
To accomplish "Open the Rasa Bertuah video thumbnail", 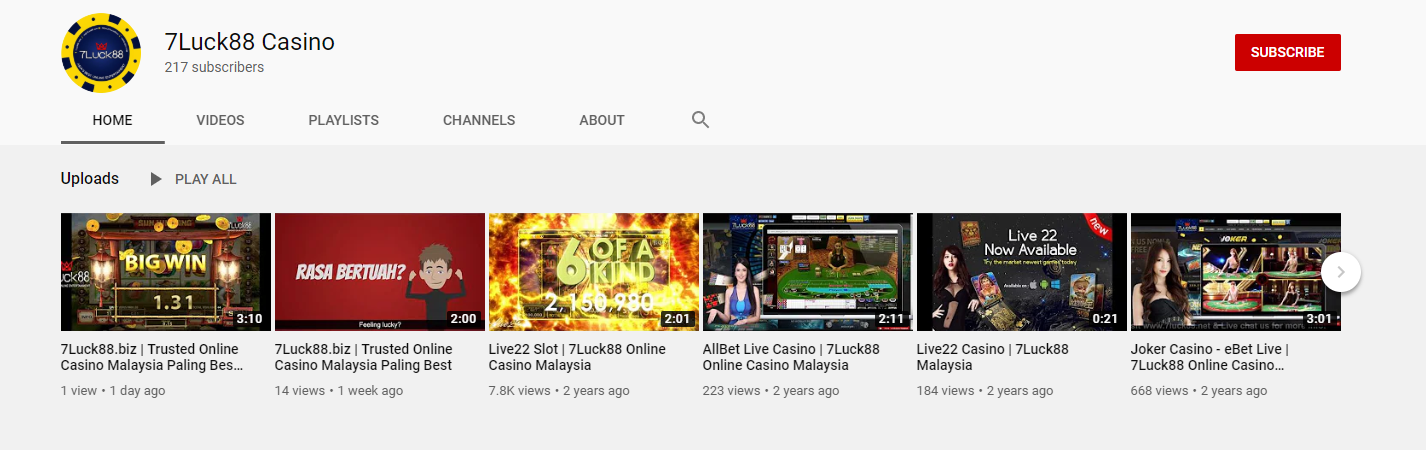I will pos(380,272).
